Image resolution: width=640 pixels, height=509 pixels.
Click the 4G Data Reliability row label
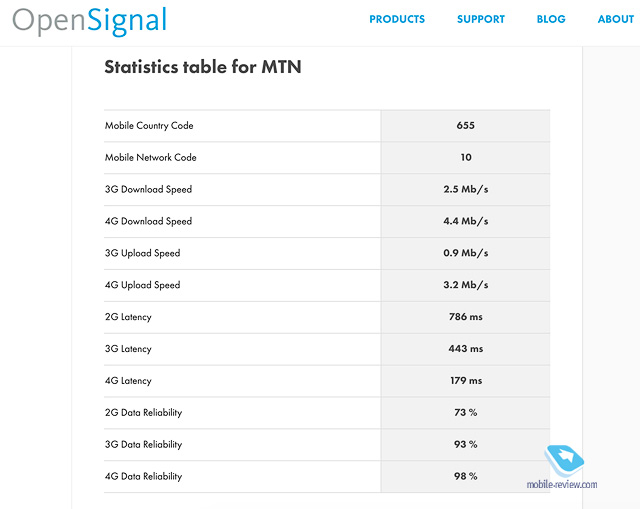pyautogui.click(x=143, y=477)
